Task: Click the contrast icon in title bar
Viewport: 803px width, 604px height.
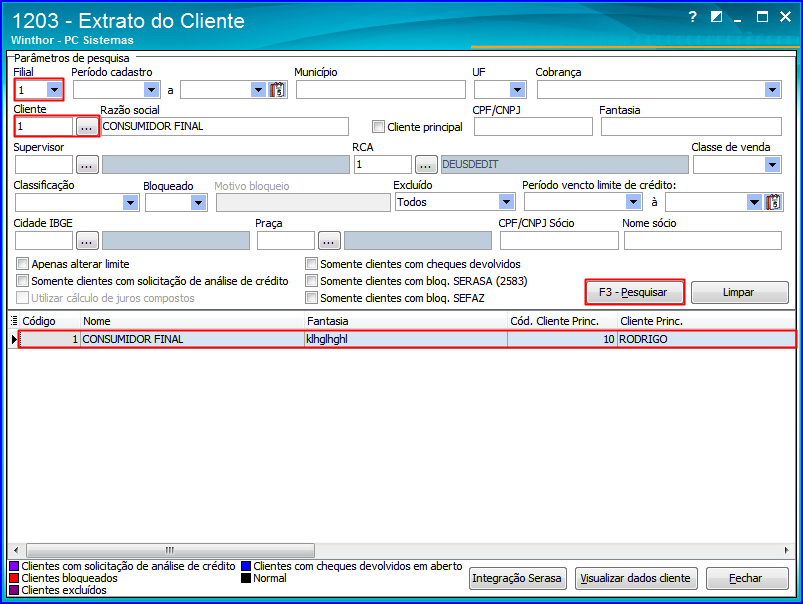Action: tap(716, 17)
